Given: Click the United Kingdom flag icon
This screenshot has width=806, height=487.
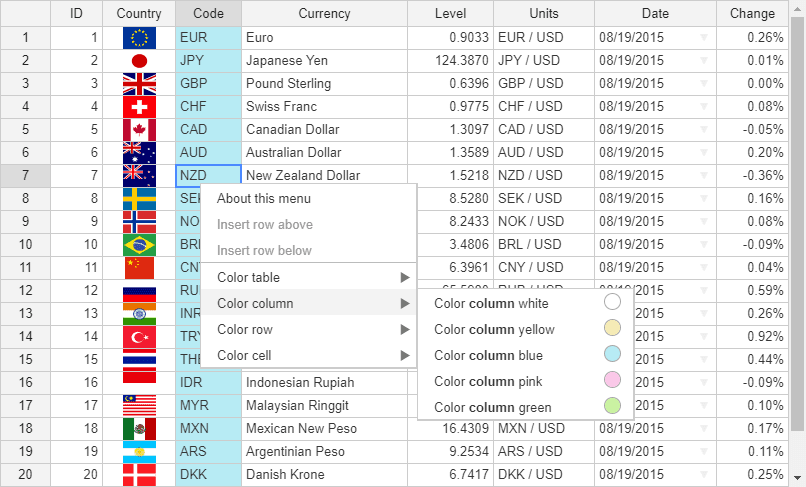Looking at the screenshot, I should coord(139,84).
